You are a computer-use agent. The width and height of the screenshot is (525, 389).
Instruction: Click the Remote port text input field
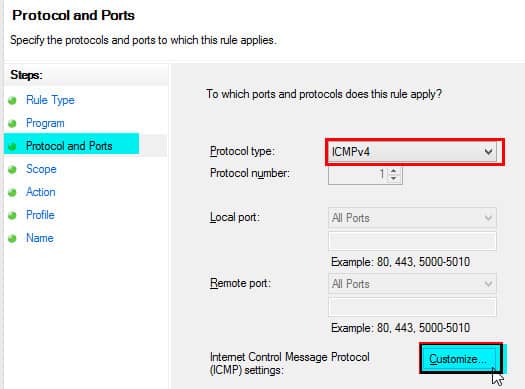click(x=412, y=307)
